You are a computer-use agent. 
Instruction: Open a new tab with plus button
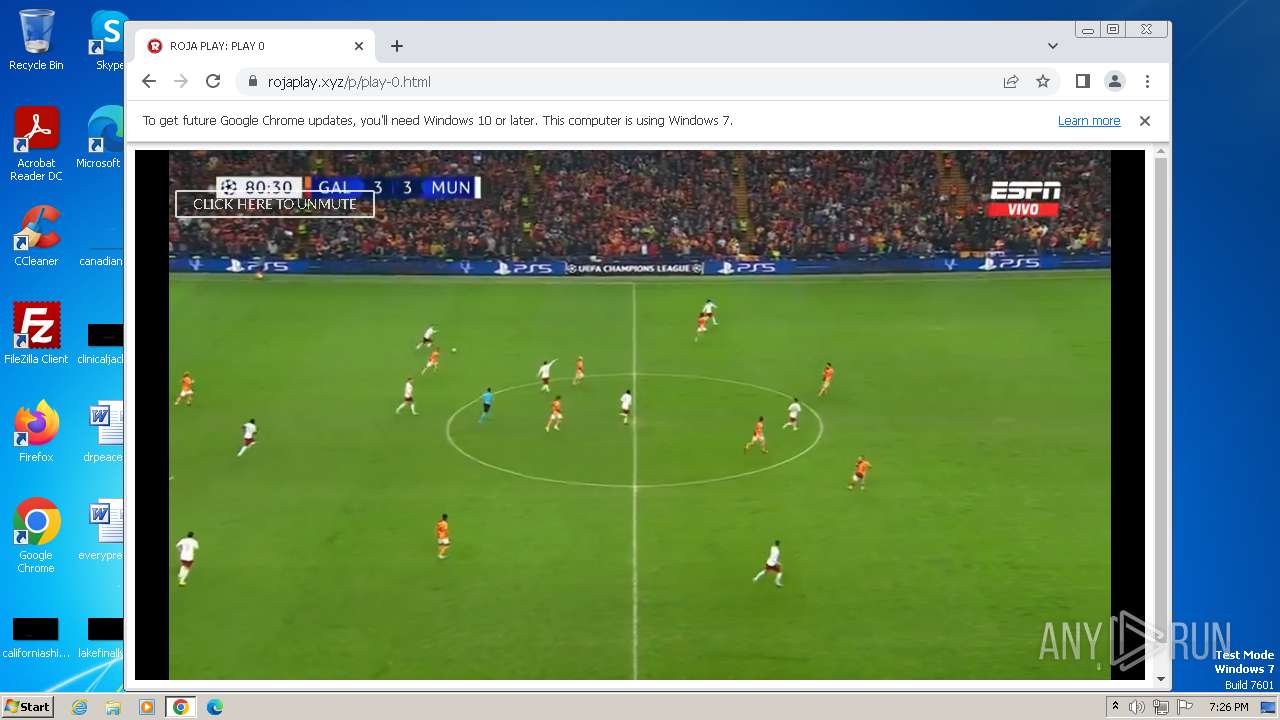[397, 46]
